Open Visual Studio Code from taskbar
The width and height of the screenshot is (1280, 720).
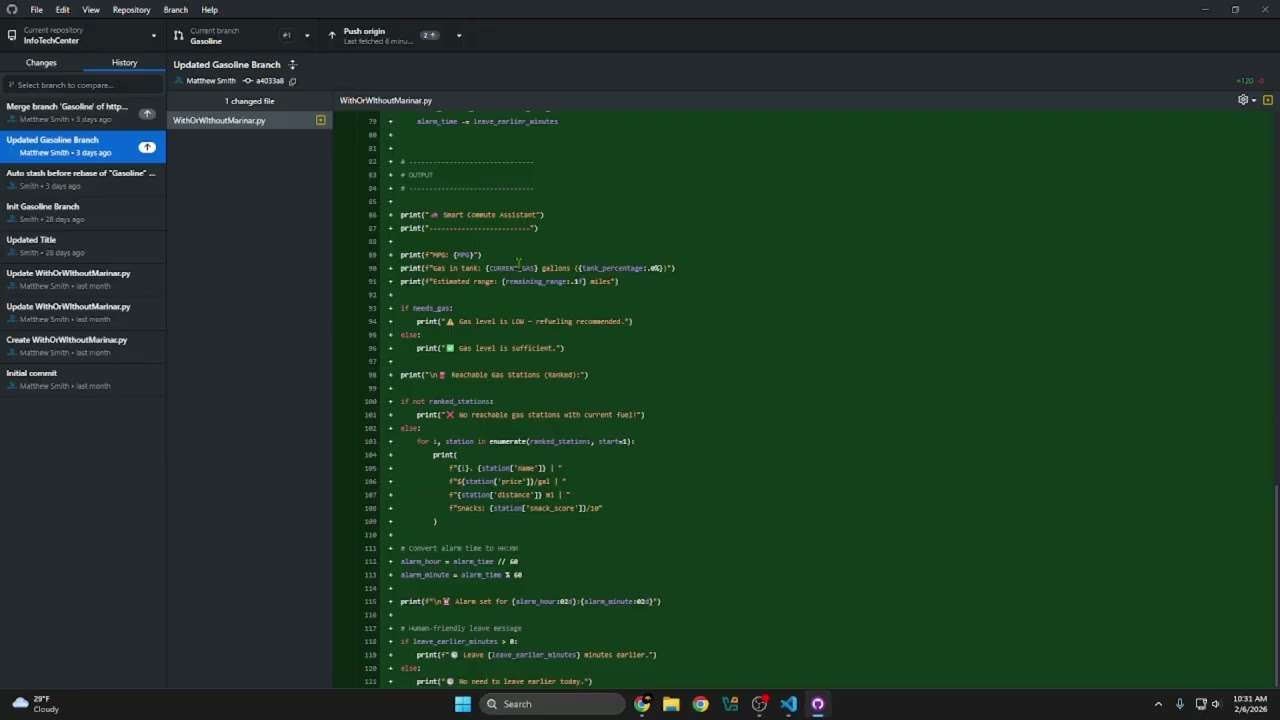(788, 704)
